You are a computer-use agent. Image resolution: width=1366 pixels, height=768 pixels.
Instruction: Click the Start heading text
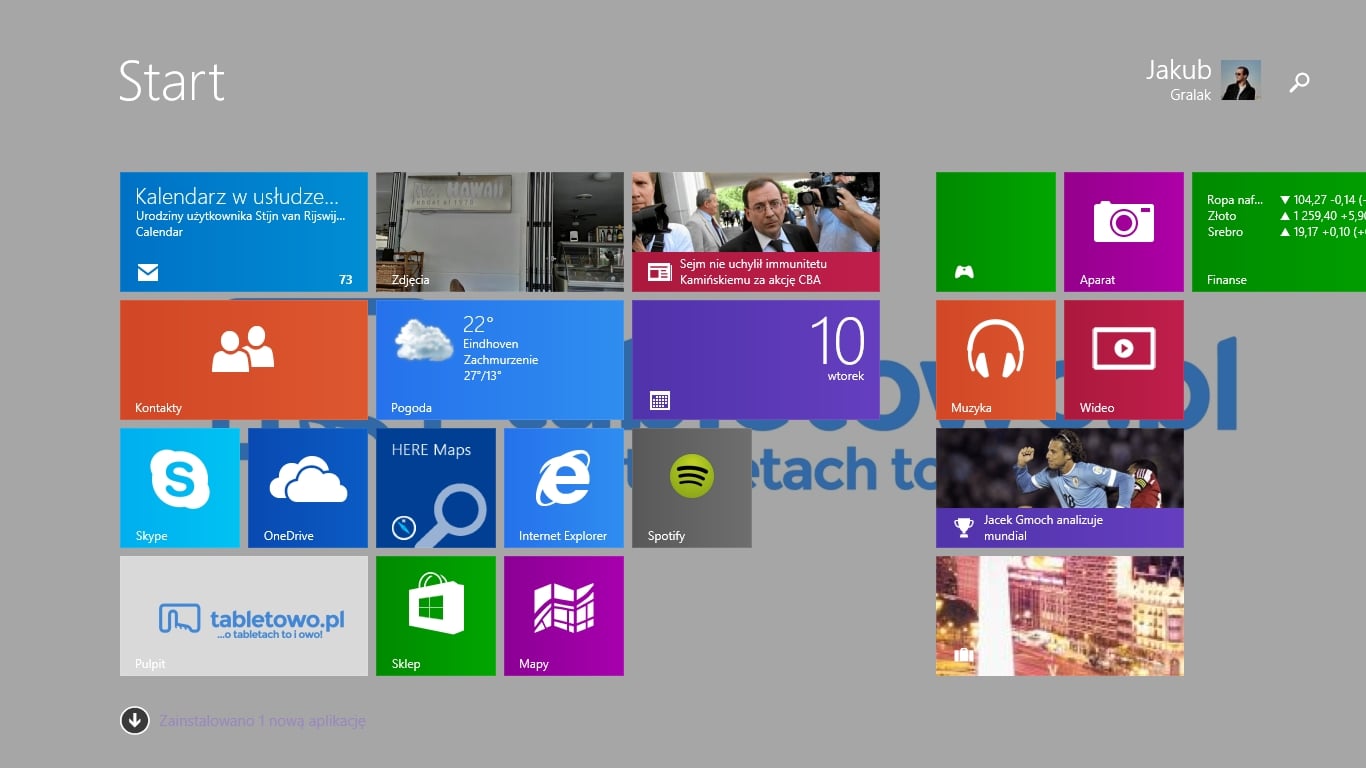[172, 81]
